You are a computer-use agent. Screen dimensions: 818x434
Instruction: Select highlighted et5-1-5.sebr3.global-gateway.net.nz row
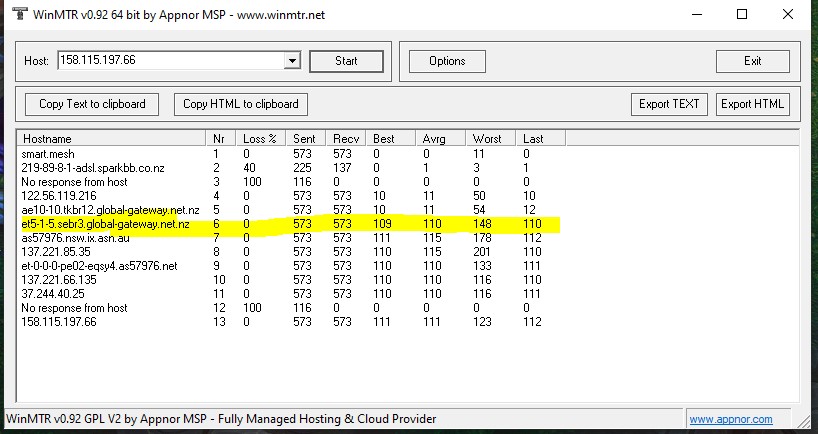(291, 224)
